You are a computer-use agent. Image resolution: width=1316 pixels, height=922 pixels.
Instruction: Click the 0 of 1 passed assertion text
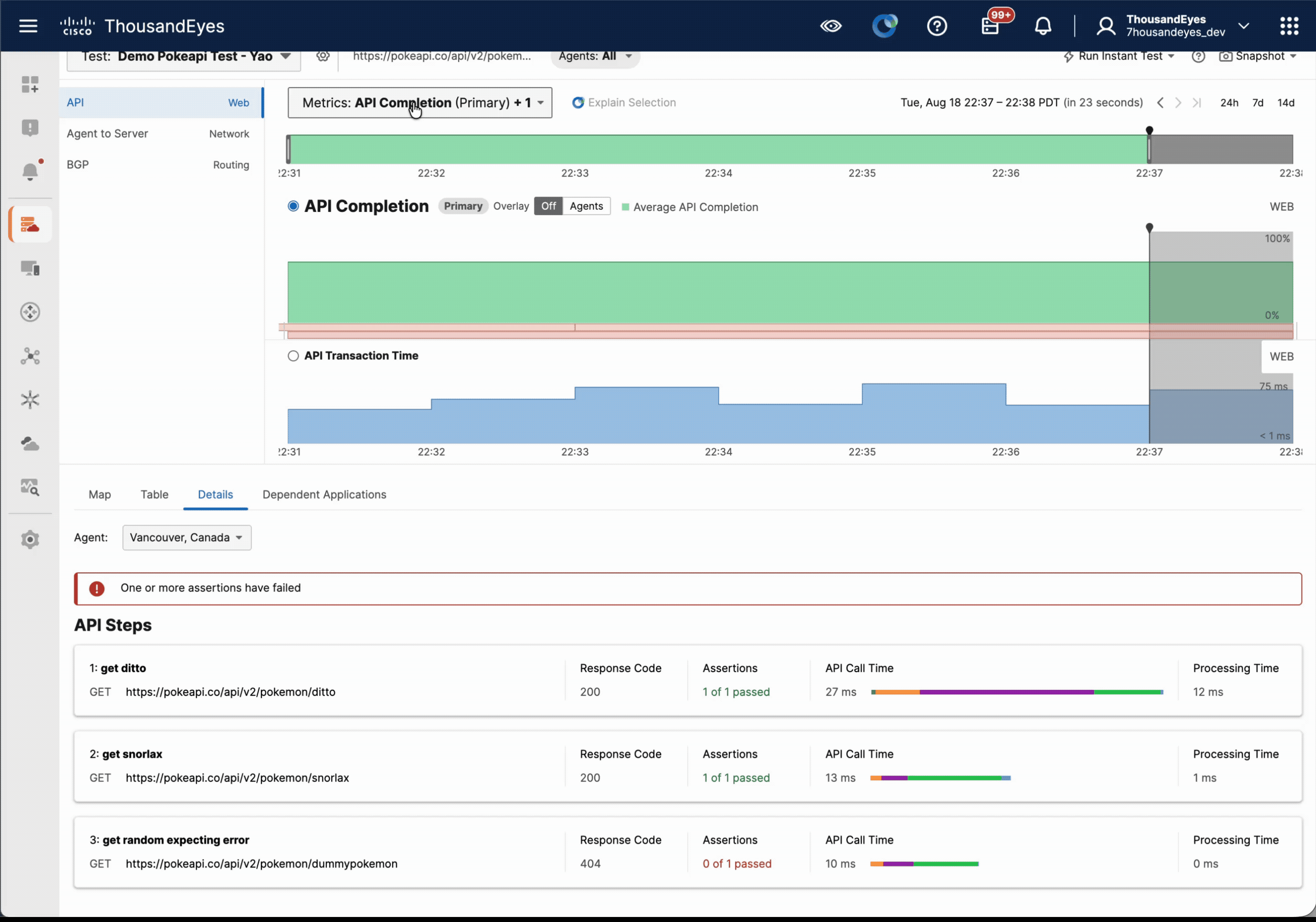pos(737,864)
